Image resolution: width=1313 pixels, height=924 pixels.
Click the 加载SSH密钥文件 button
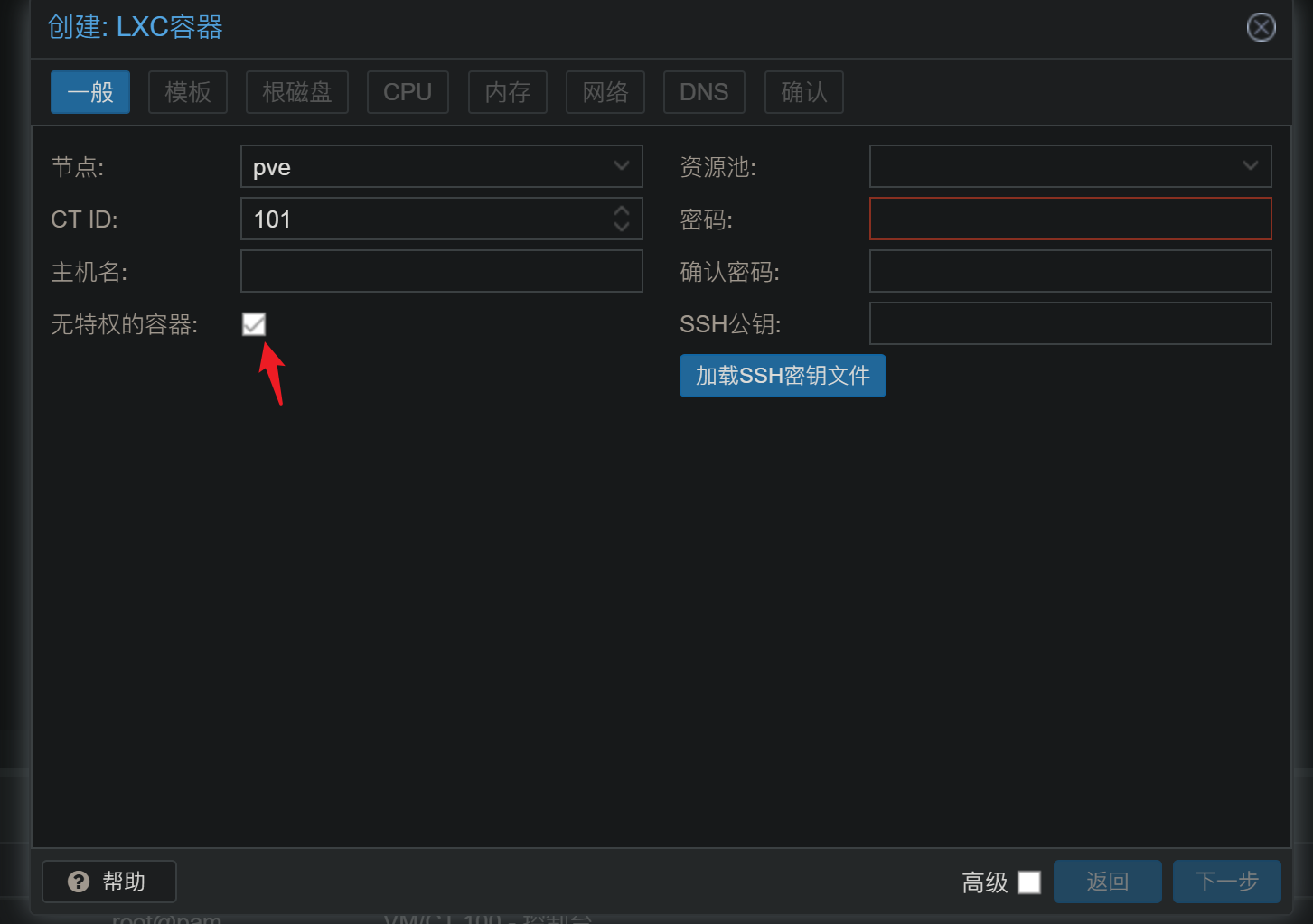[783, 376]
